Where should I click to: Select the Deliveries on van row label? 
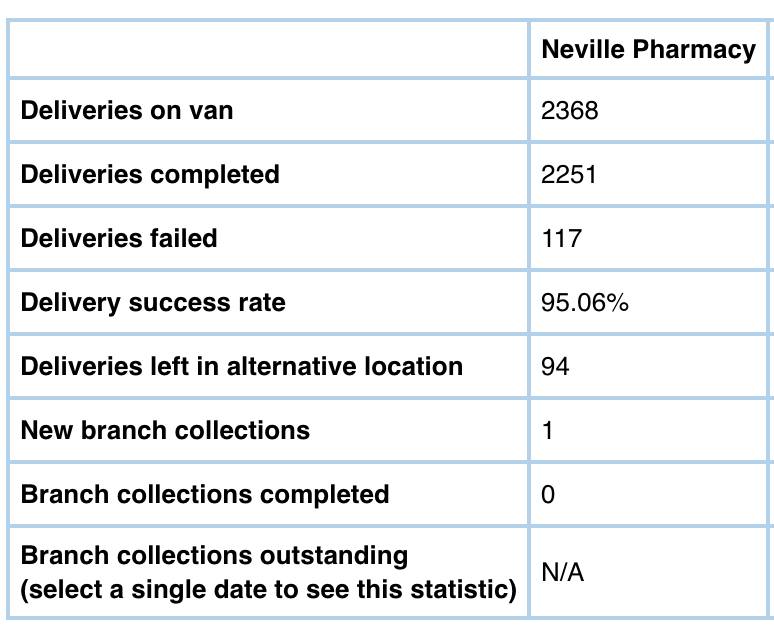coord(127,110)
